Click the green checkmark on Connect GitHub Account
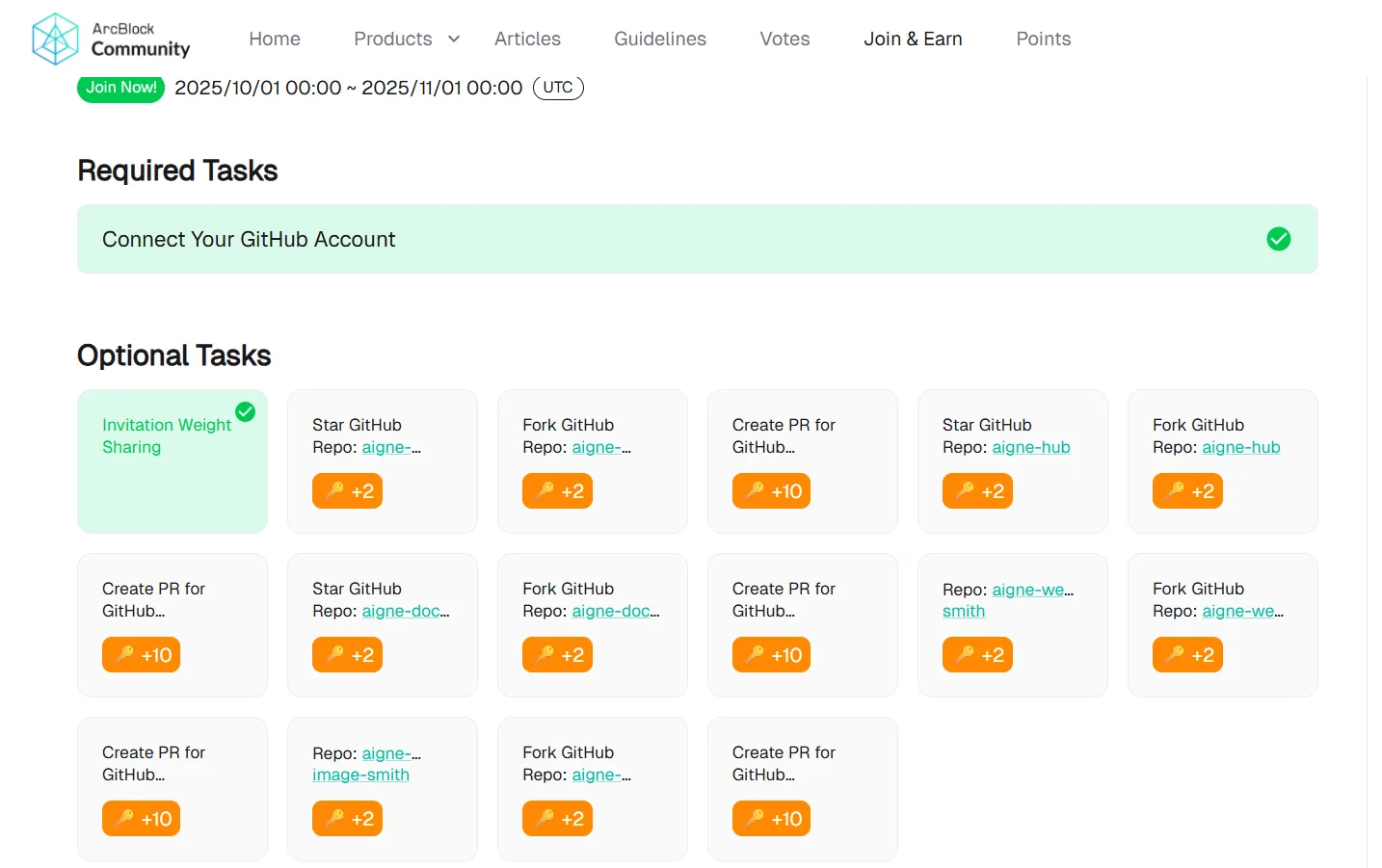This screenshot has height=868, width=1382. 1279,239
